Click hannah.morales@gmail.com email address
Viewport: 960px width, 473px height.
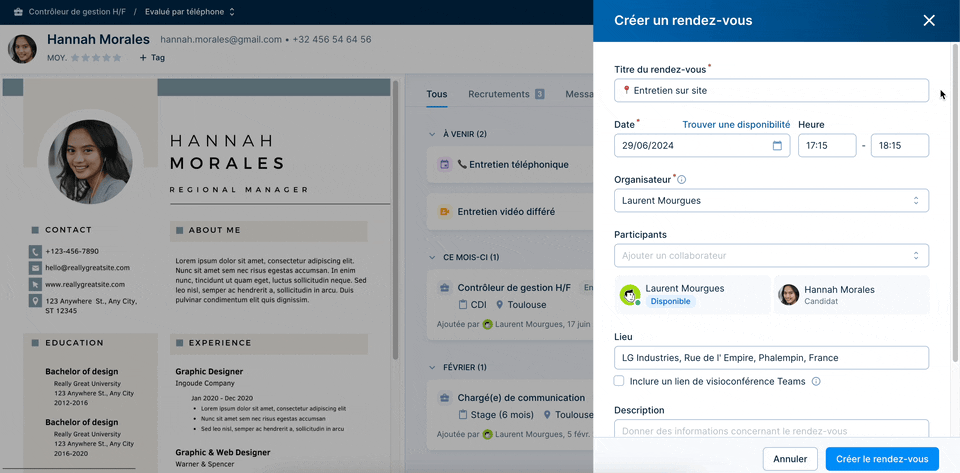click(221, 40)
